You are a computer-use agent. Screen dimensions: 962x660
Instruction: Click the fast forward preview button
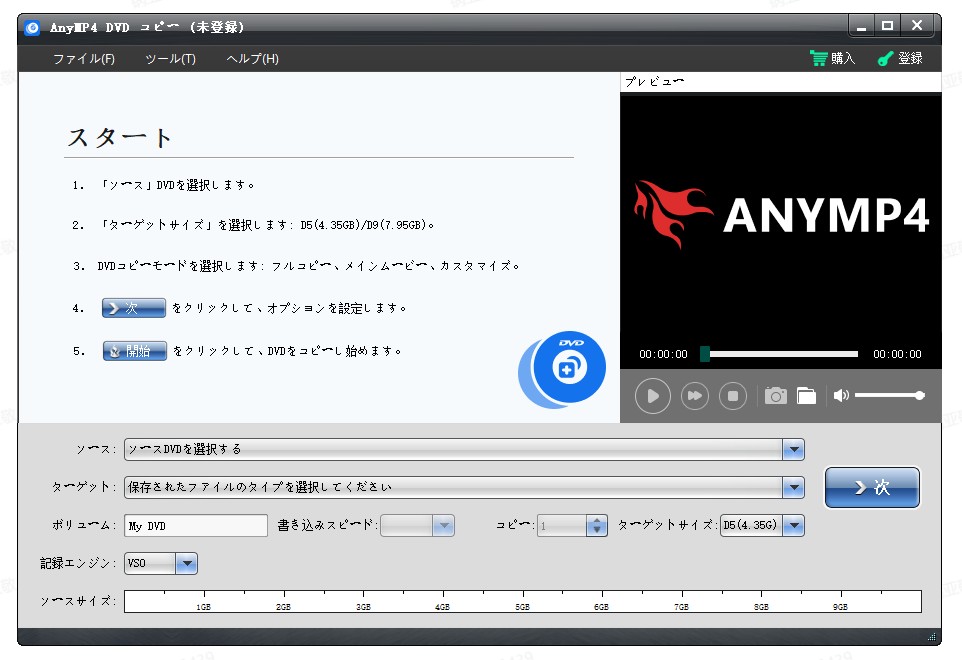click(695, 396)
